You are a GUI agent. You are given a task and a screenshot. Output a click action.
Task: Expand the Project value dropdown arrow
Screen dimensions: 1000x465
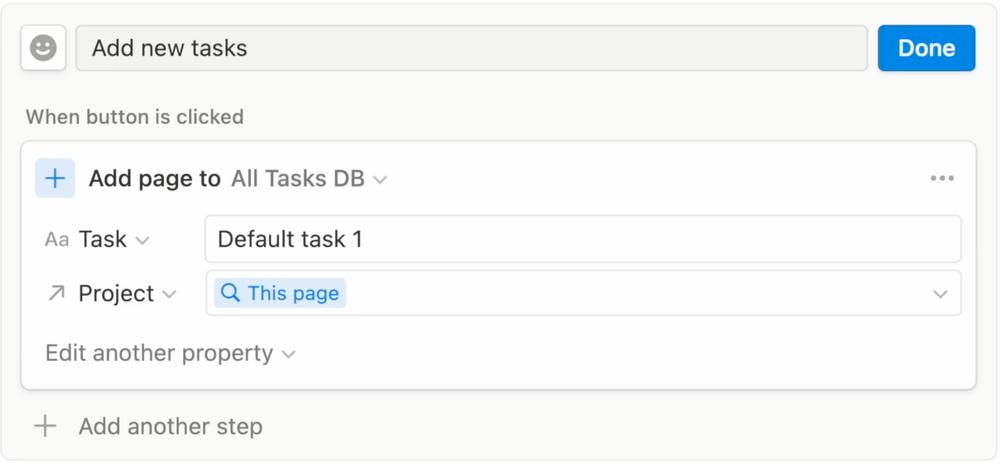tap(940, 294)
